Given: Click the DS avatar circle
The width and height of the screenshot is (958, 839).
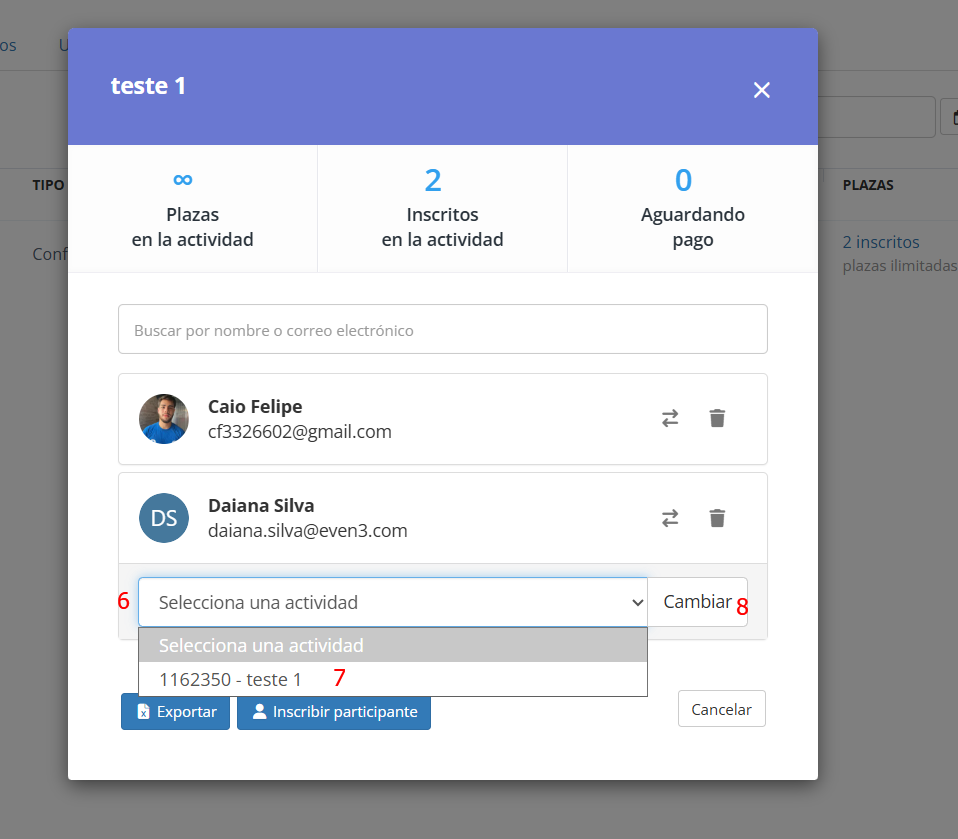Looking at the screenshot, I should click(164, 518).
